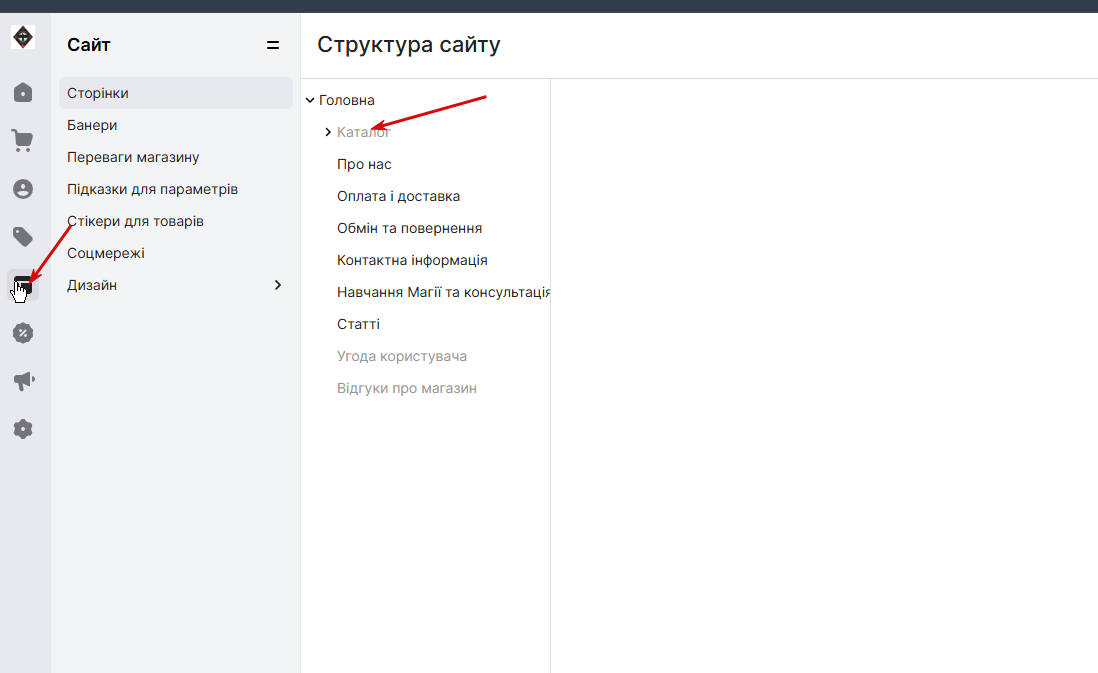
Task: Collapse the Сайт menu with hamburger icon
Action: click(x=273, y=45)
